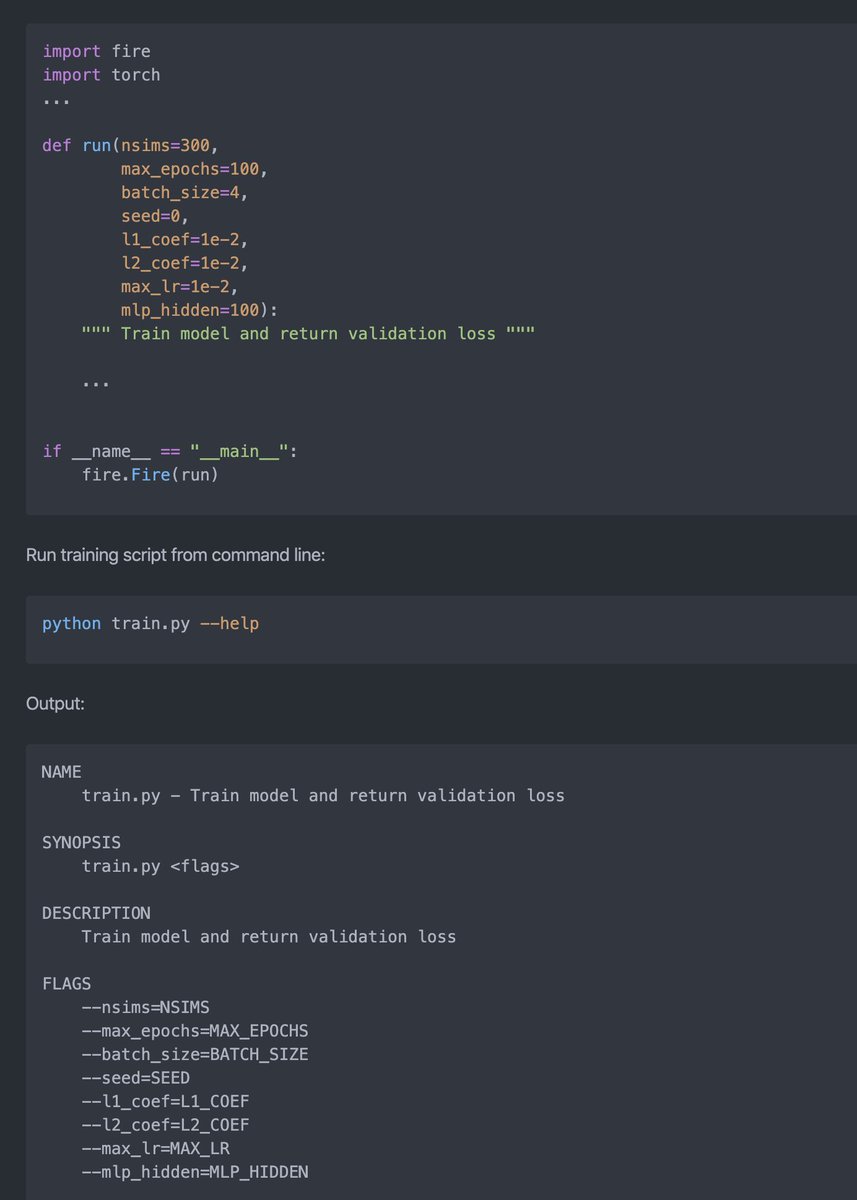Select 'def run(nsims=300,' line
Screen dimensions: 857x1200
130,145
